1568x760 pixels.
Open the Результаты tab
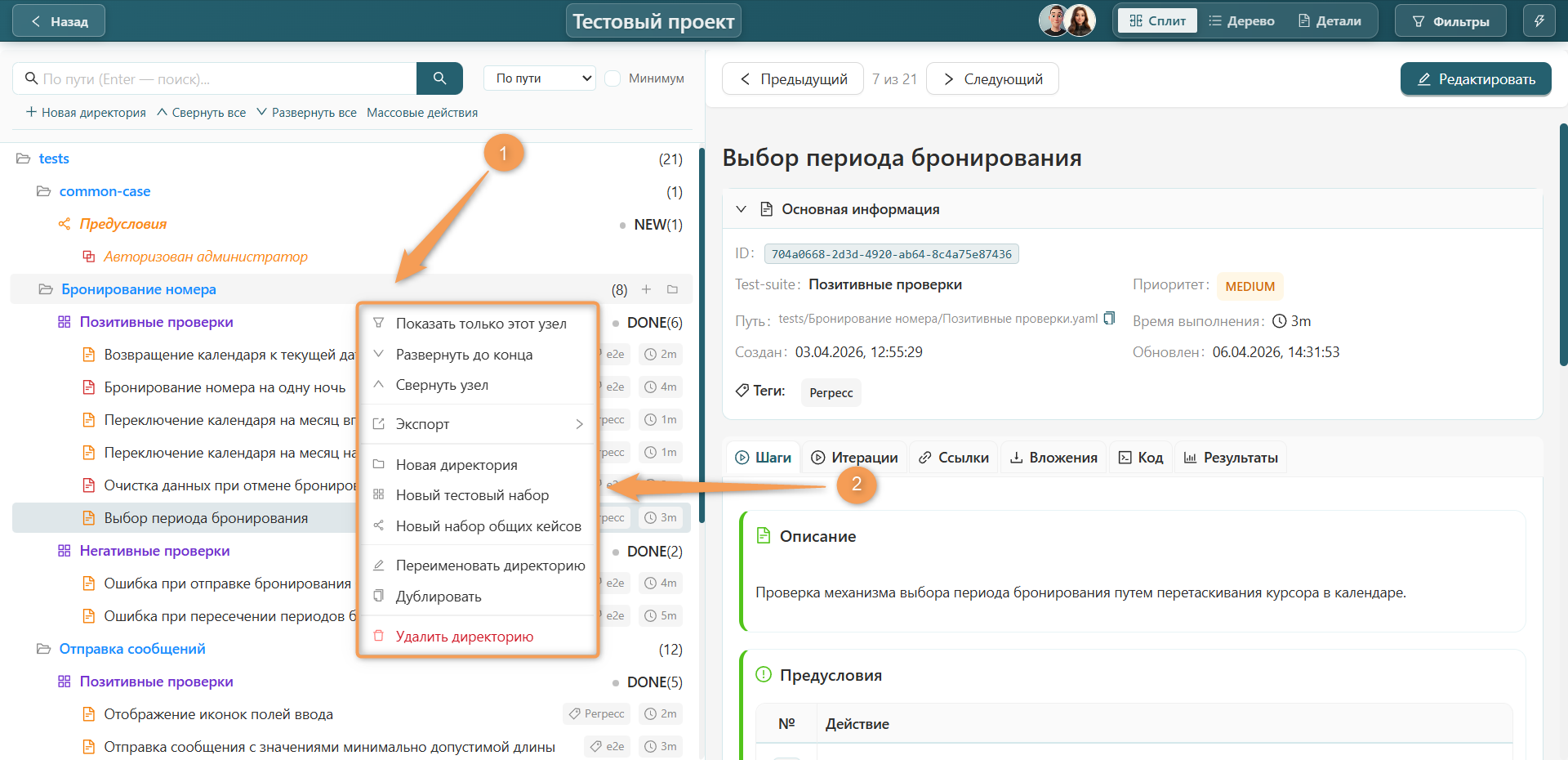1231,458
